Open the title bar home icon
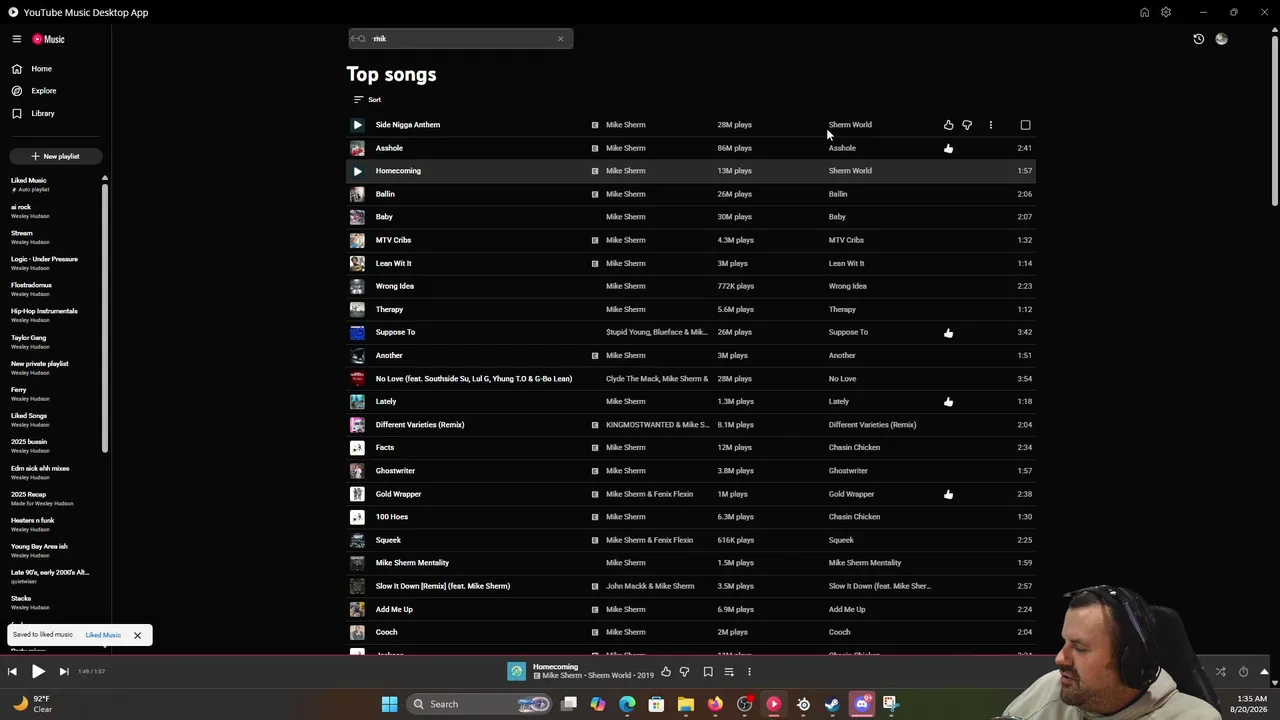The image size is (1280, 720). click(1144, 12)
